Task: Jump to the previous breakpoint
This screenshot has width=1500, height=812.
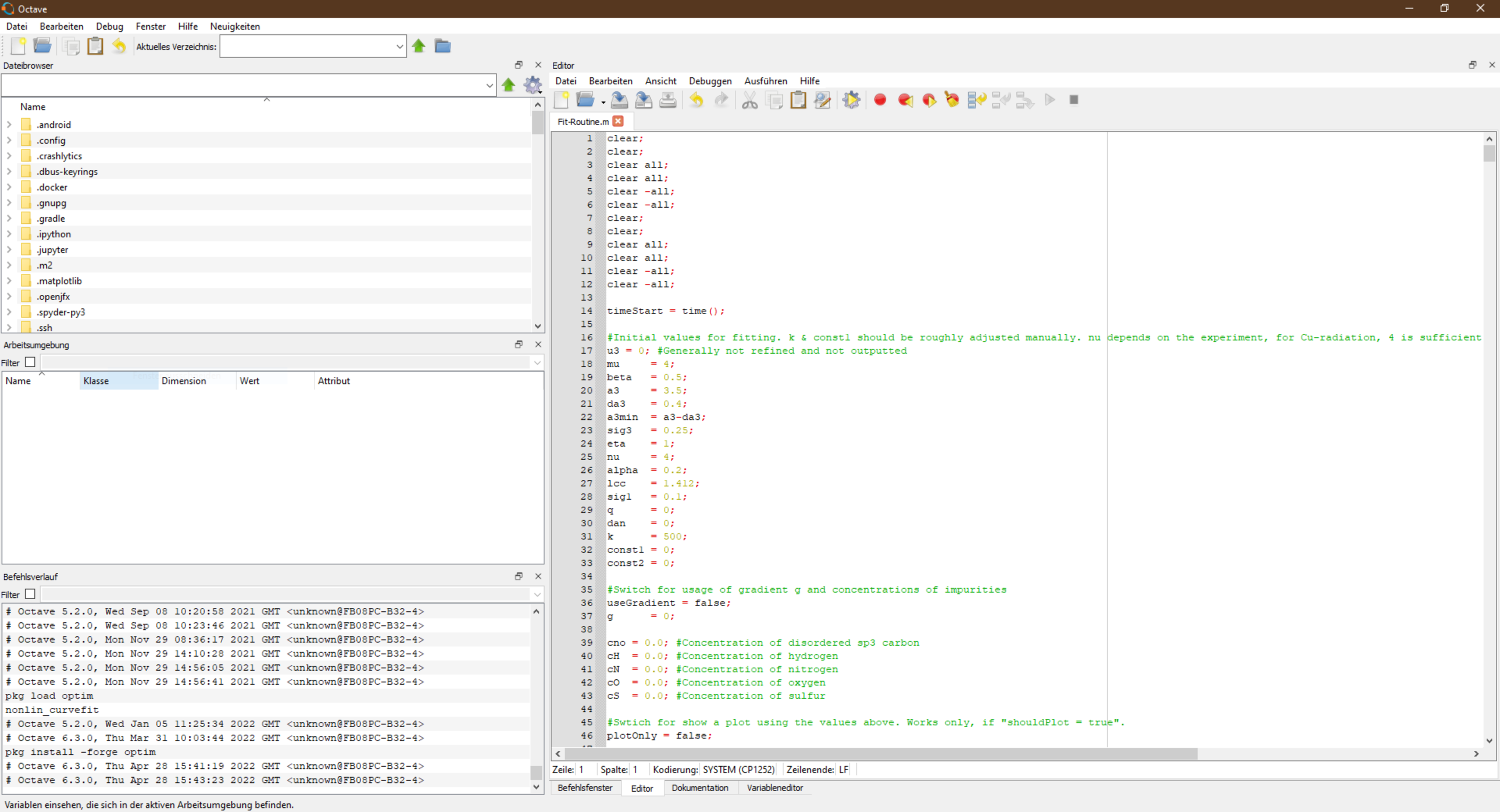Action: [x=905, y=100]
